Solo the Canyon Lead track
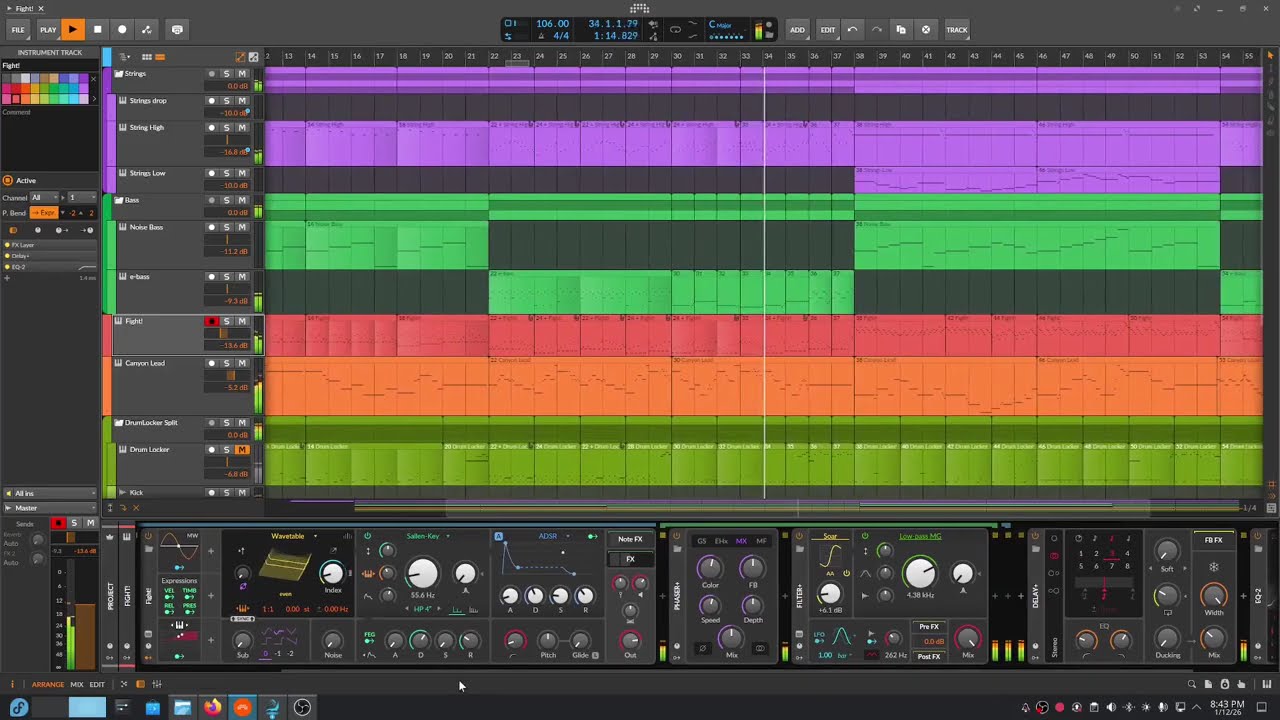The image size is (1280, 720). (x=226, y=363)
